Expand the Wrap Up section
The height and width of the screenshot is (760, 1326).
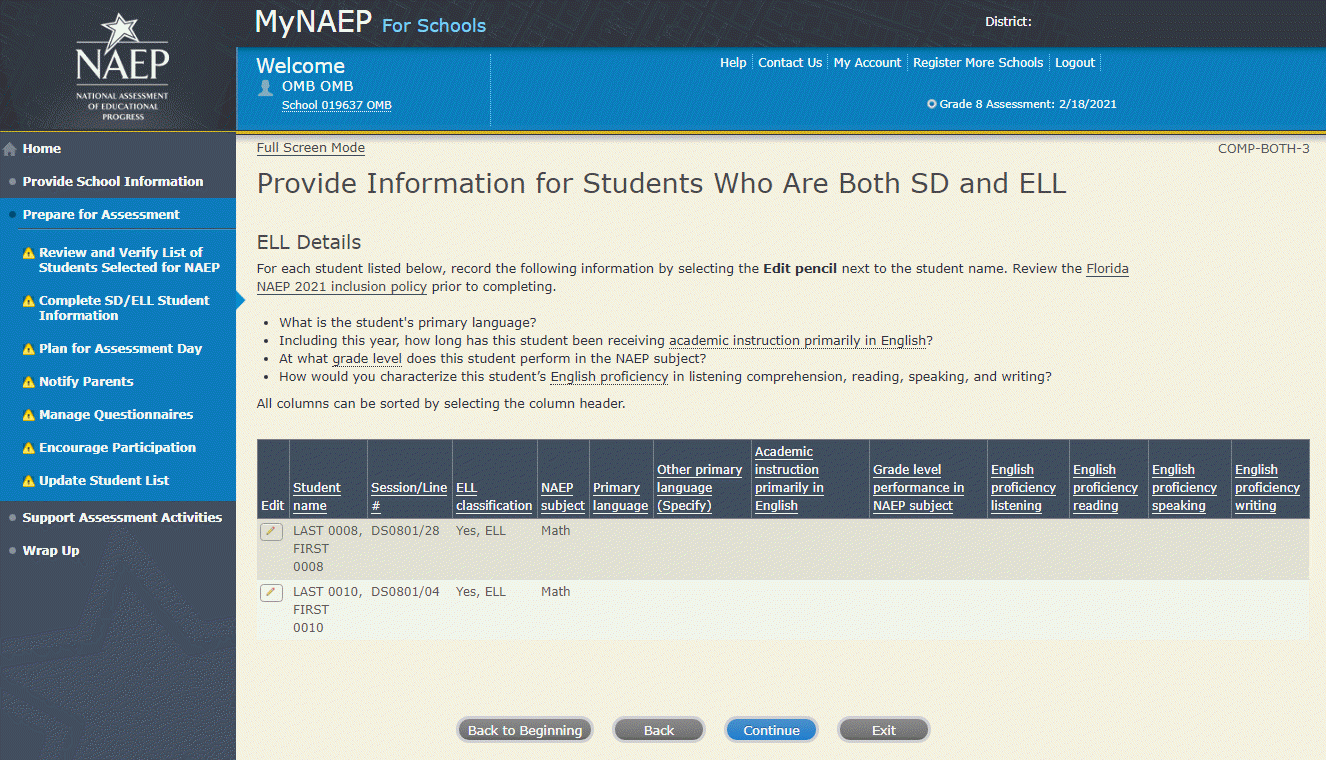pos(50,551)
